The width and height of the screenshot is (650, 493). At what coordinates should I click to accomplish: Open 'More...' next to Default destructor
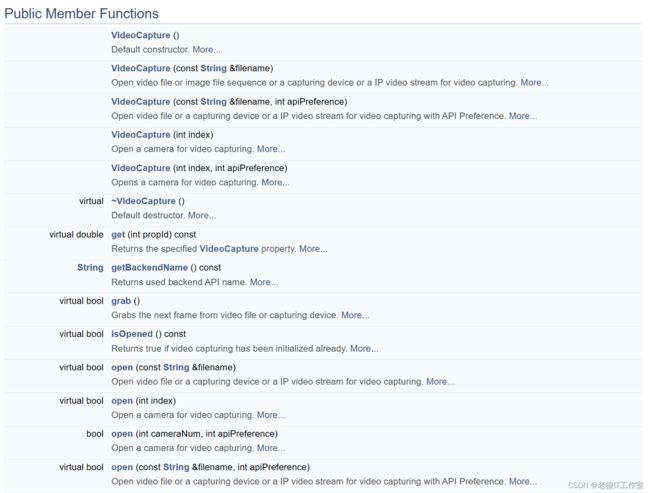[x=201, y=215]
